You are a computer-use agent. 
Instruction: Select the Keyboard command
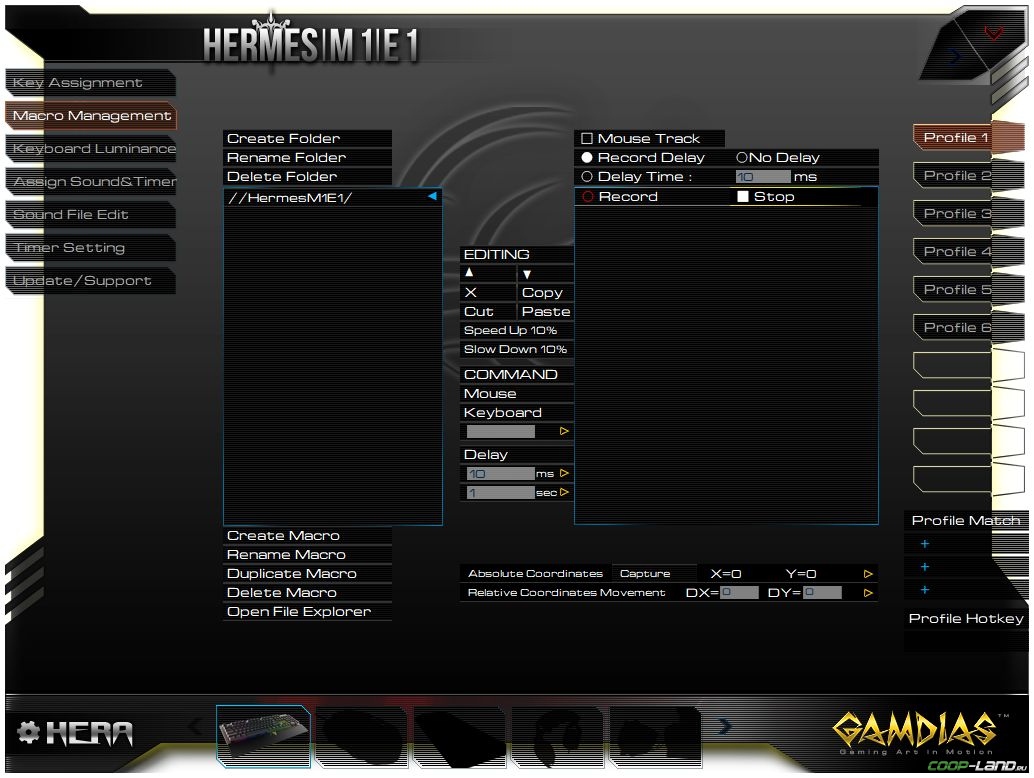point(517,413)
